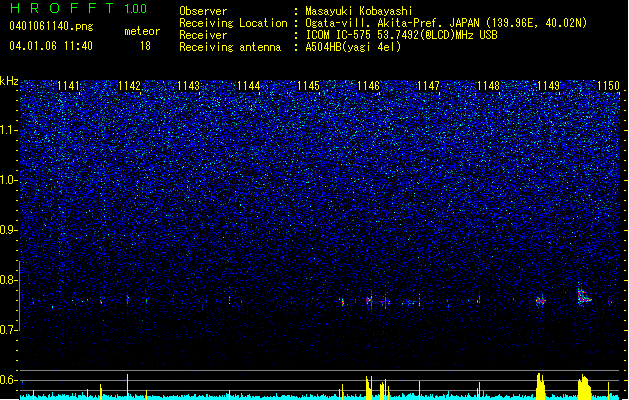Viewport: 629px width, 400px height.
Task: Click the Receiving antenna label
Action: coord(230,47)
